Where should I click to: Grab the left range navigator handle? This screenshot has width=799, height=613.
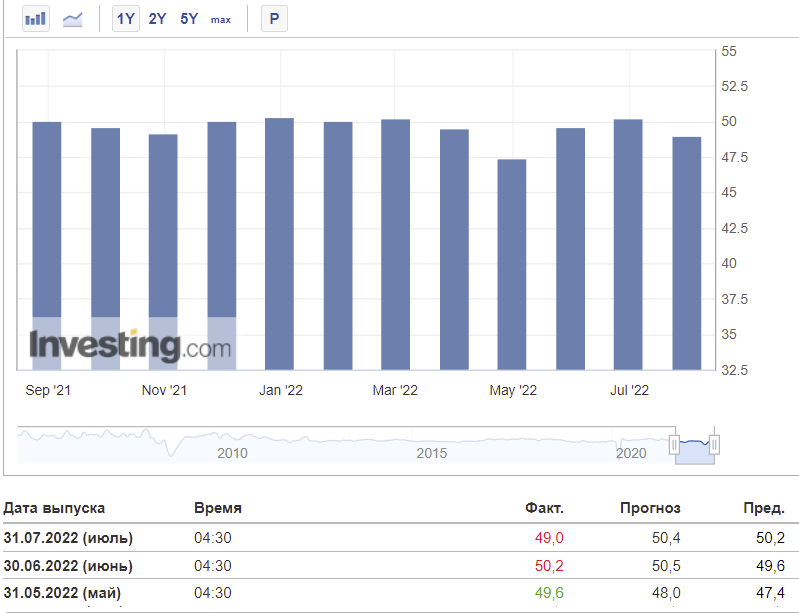674,445
